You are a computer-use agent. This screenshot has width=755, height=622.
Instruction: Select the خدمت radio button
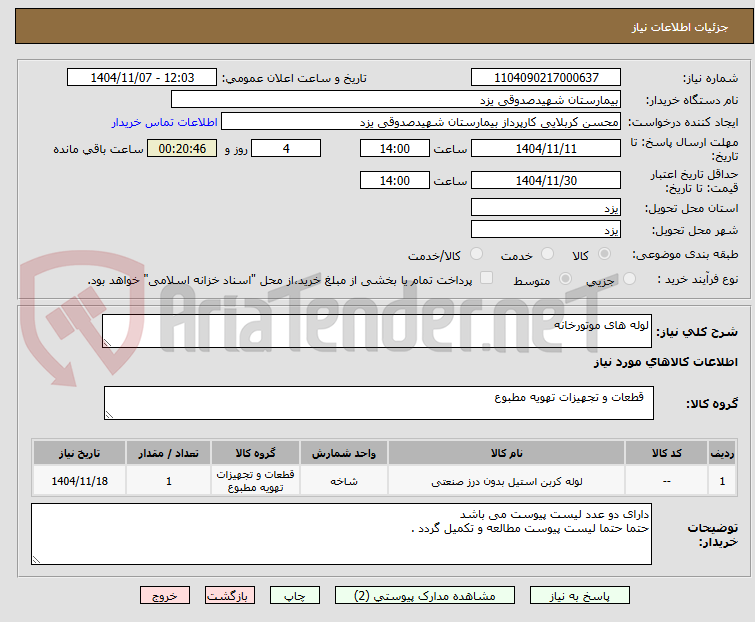click(547, 254)
